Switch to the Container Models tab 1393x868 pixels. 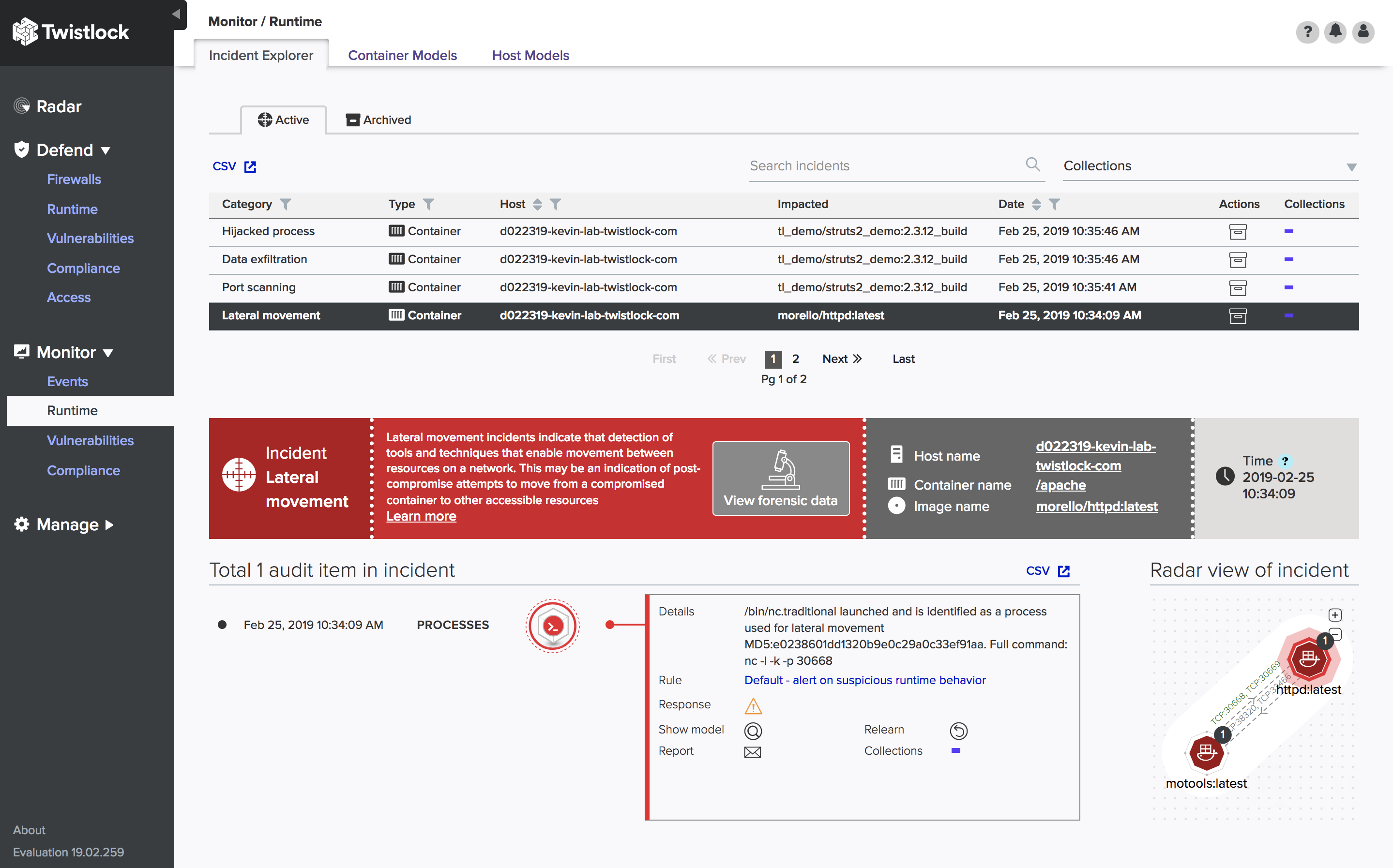[402, 55]
